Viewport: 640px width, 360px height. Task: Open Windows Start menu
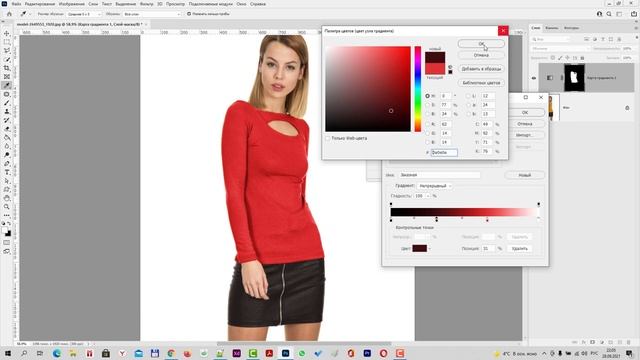7,353
